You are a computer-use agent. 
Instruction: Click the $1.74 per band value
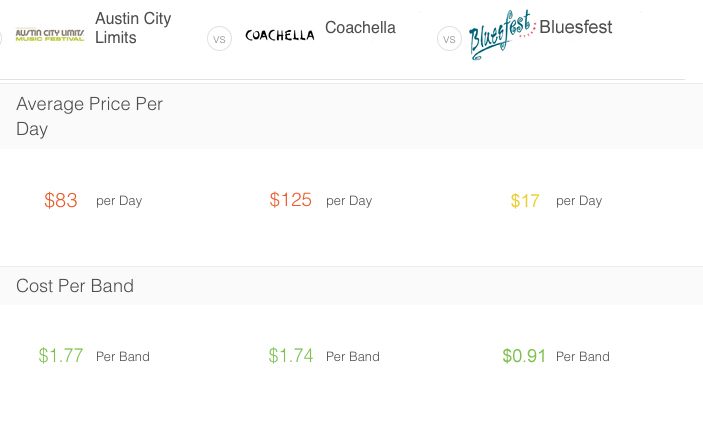pos(291,356)
